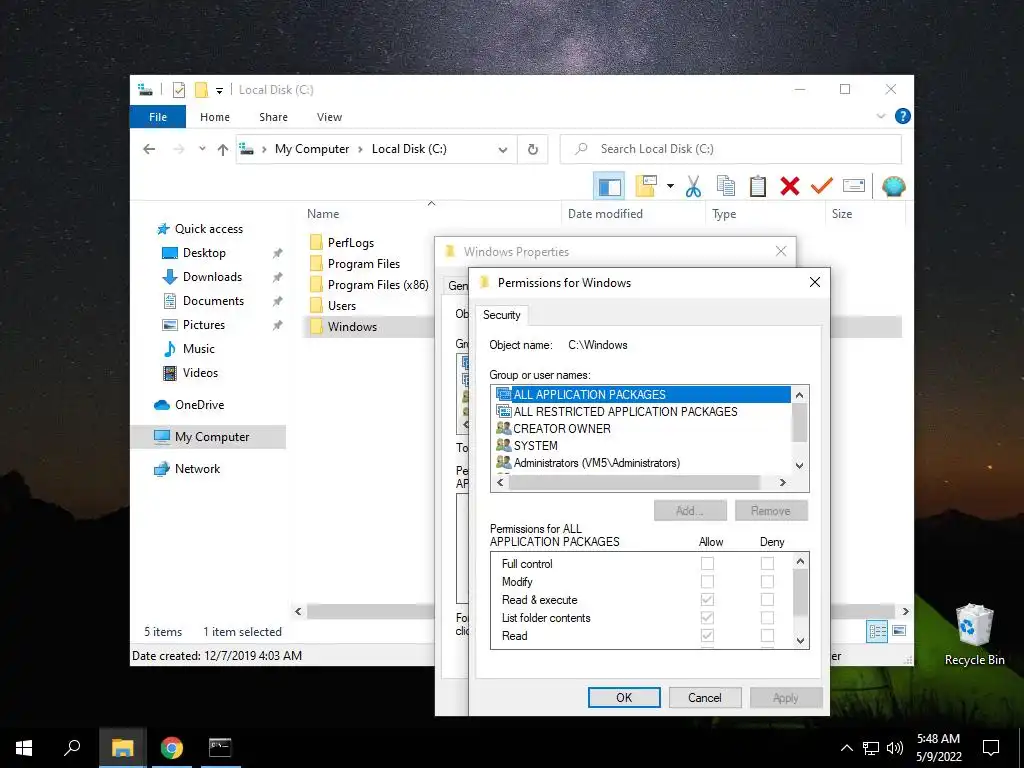Close the Permissions for Windows dialog
Viewport: 1024px width, 768px height.
[815, 282]
